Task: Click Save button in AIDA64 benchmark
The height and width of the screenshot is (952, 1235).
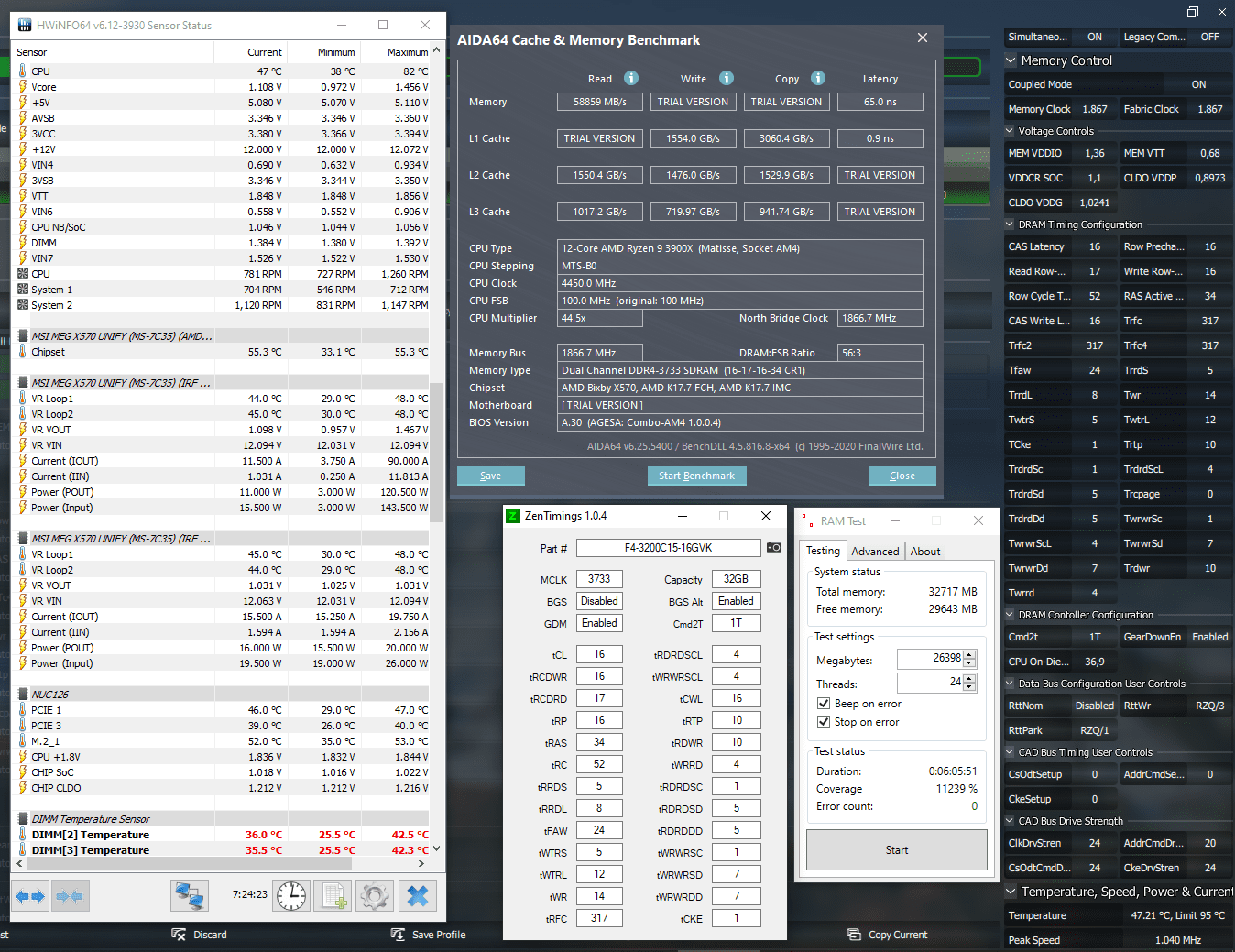Action: point(491,476)
